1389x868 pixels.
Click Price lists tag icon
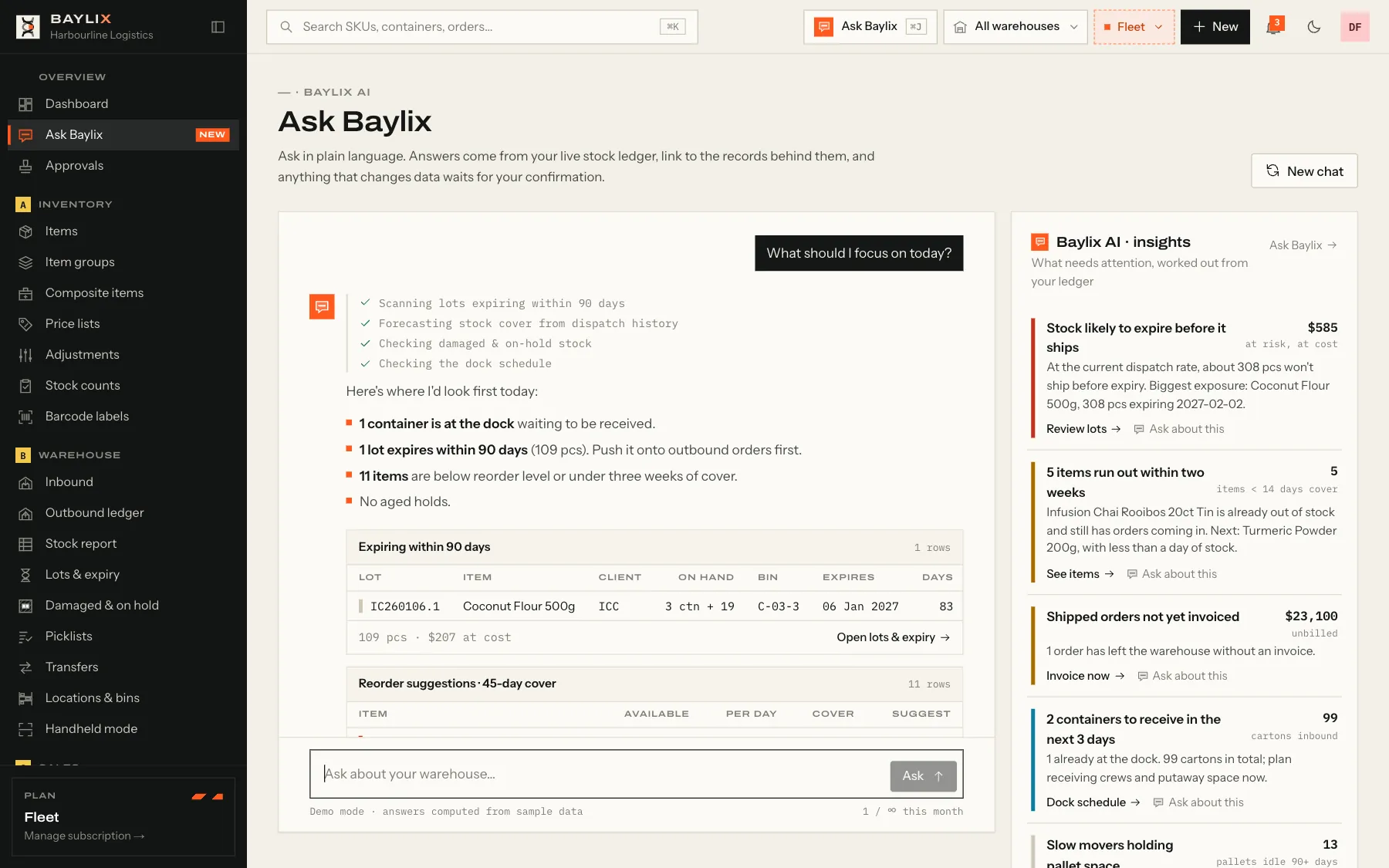coord(25,324)
